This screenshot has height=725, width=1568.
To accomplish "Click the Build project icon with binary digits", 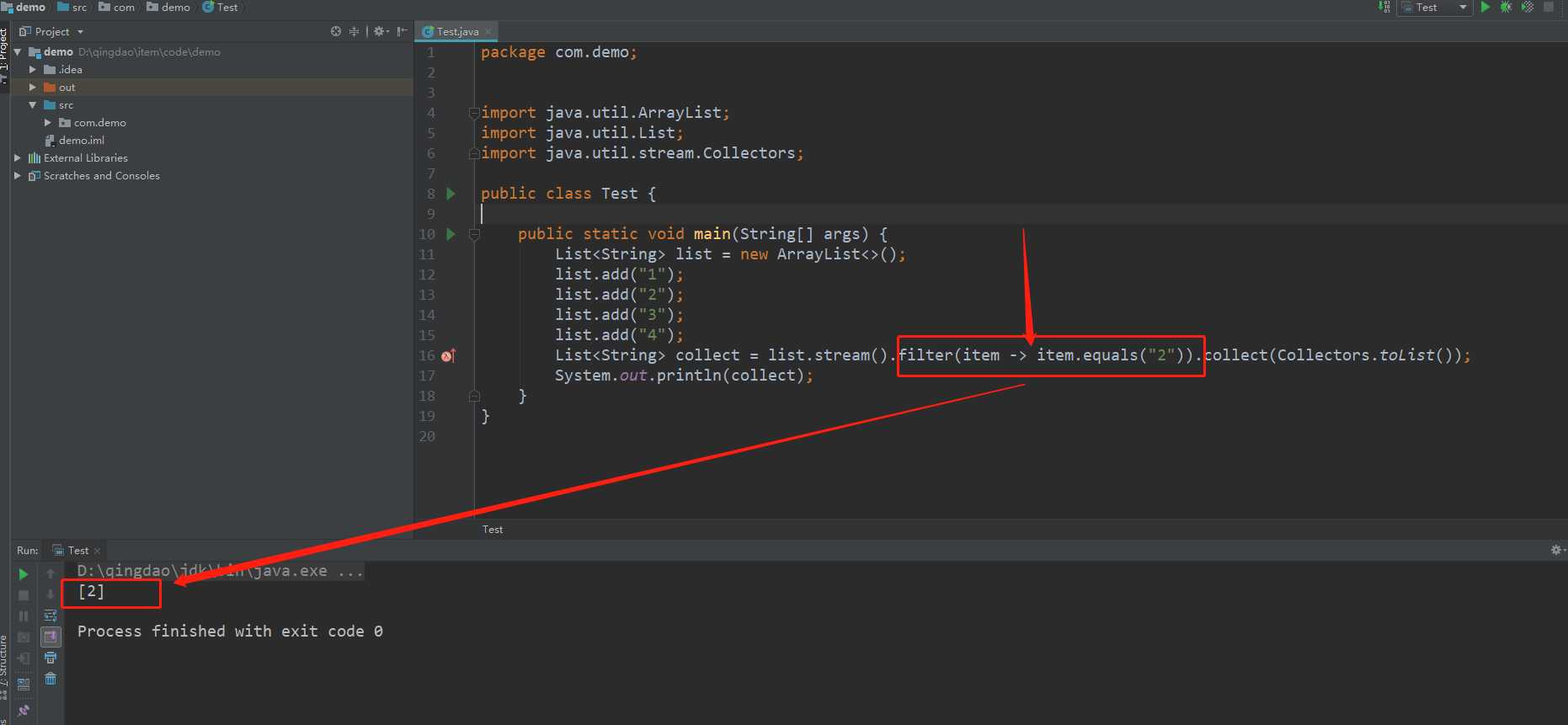I will [x=1384, y=7].
